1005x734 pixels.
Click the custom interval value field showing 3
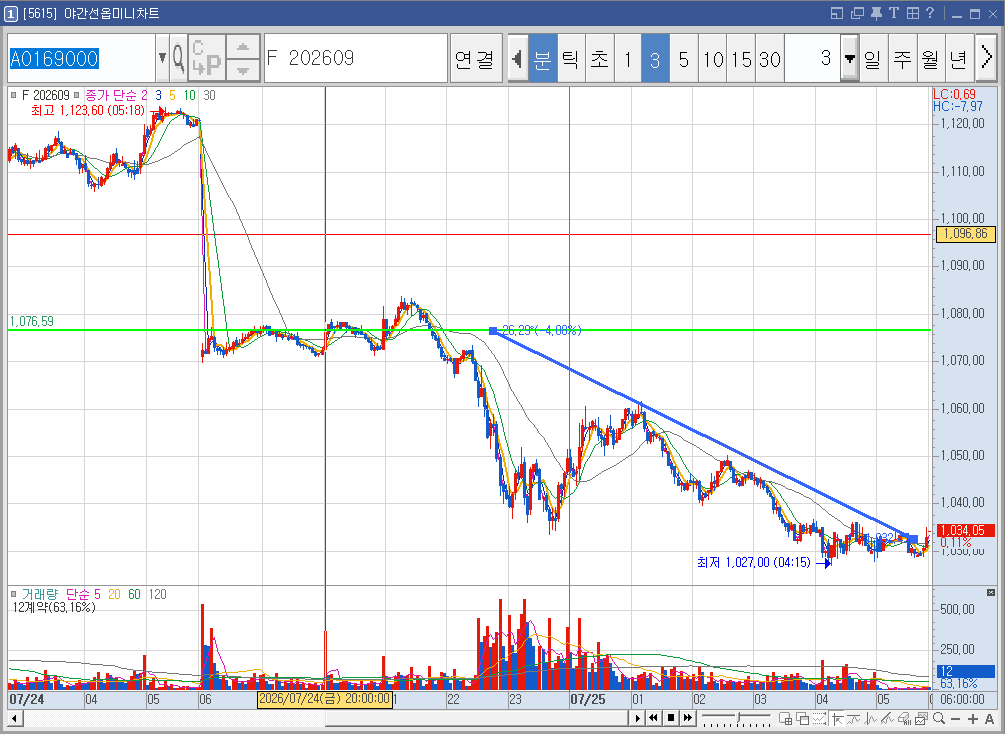pyautogui.click(x=812, y=58)
